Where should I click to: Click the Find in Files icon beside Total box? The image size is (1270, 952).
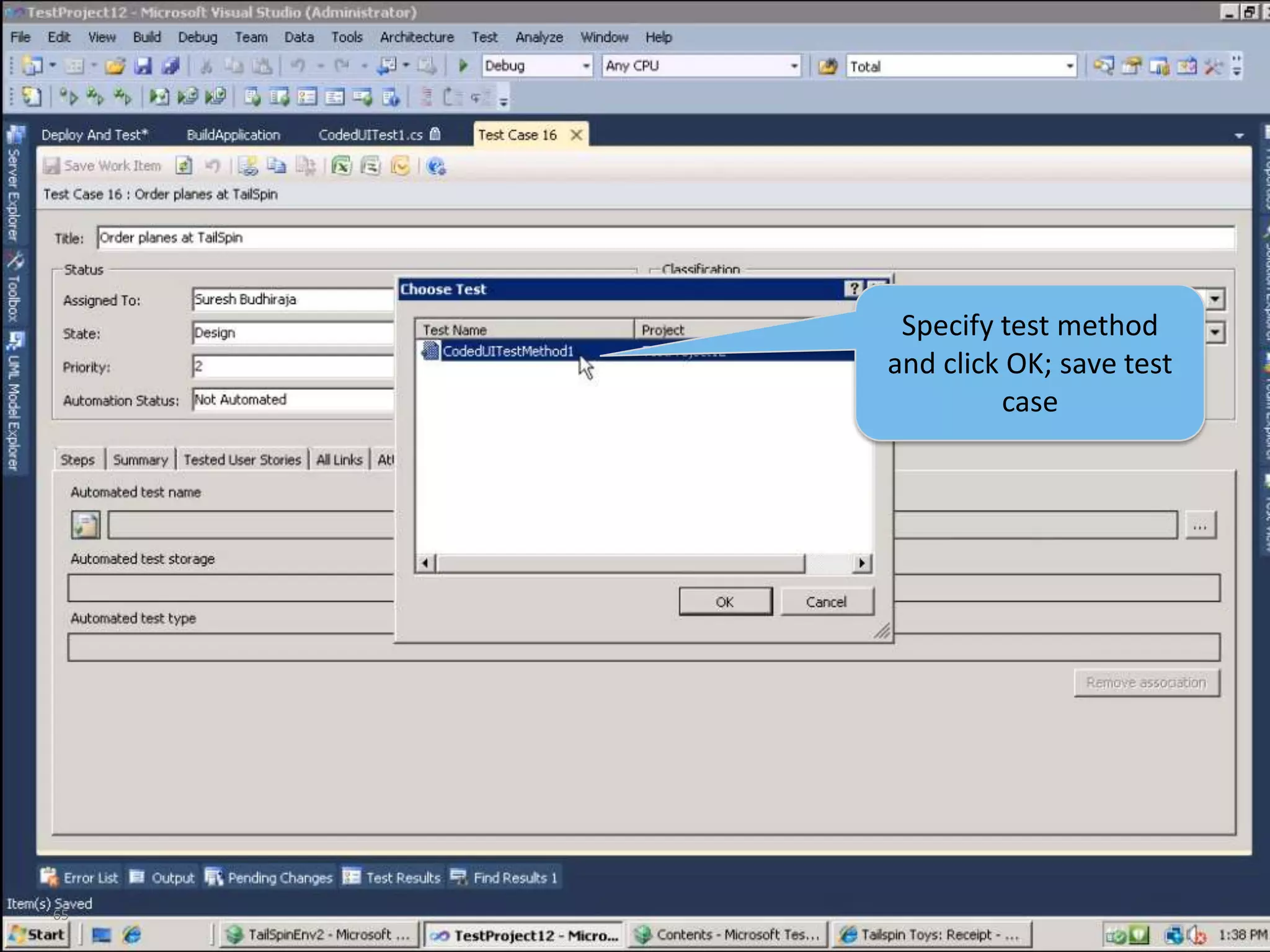(828, 66)
